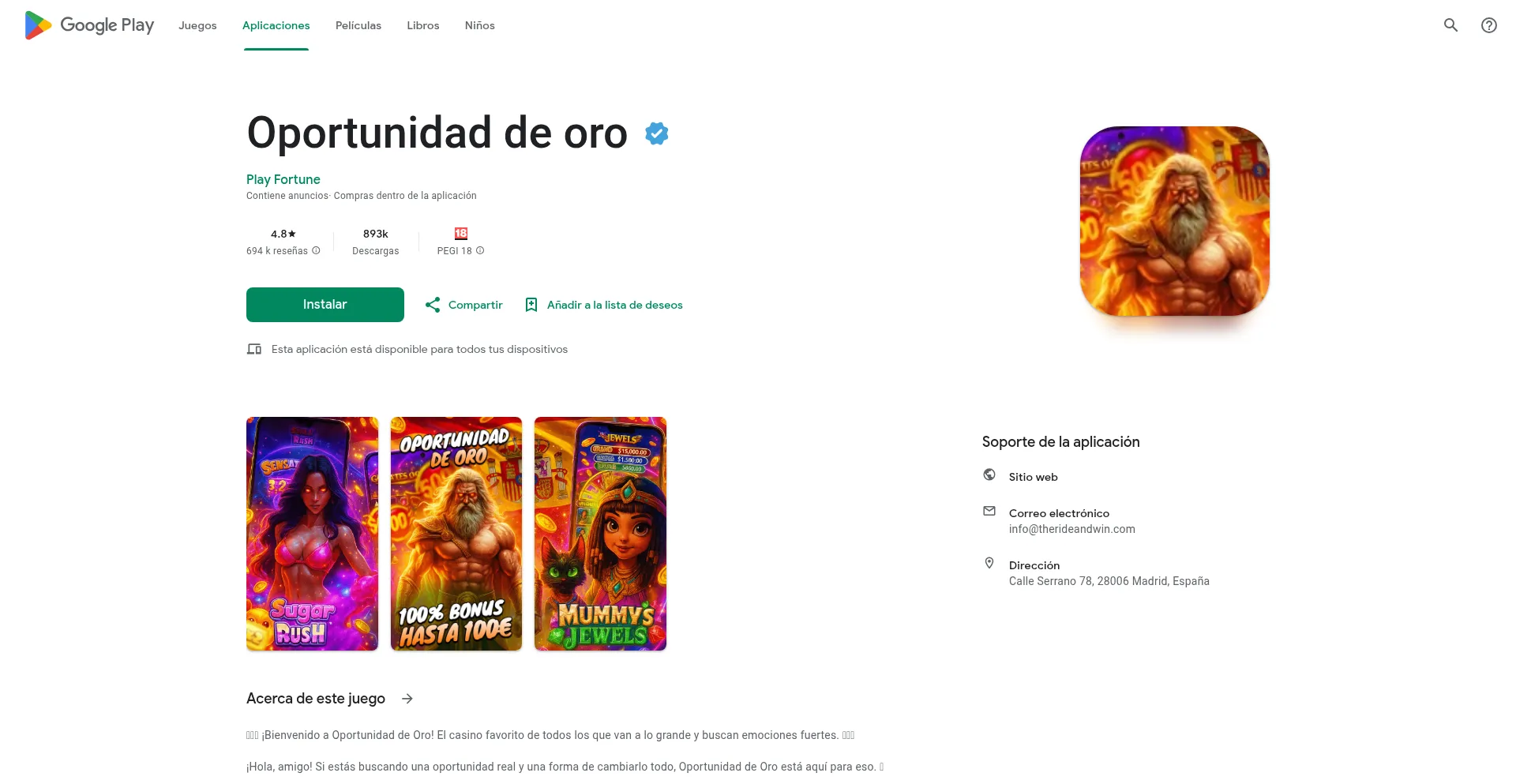Click the envelope icon for Correo electrónico

[989, 511]
